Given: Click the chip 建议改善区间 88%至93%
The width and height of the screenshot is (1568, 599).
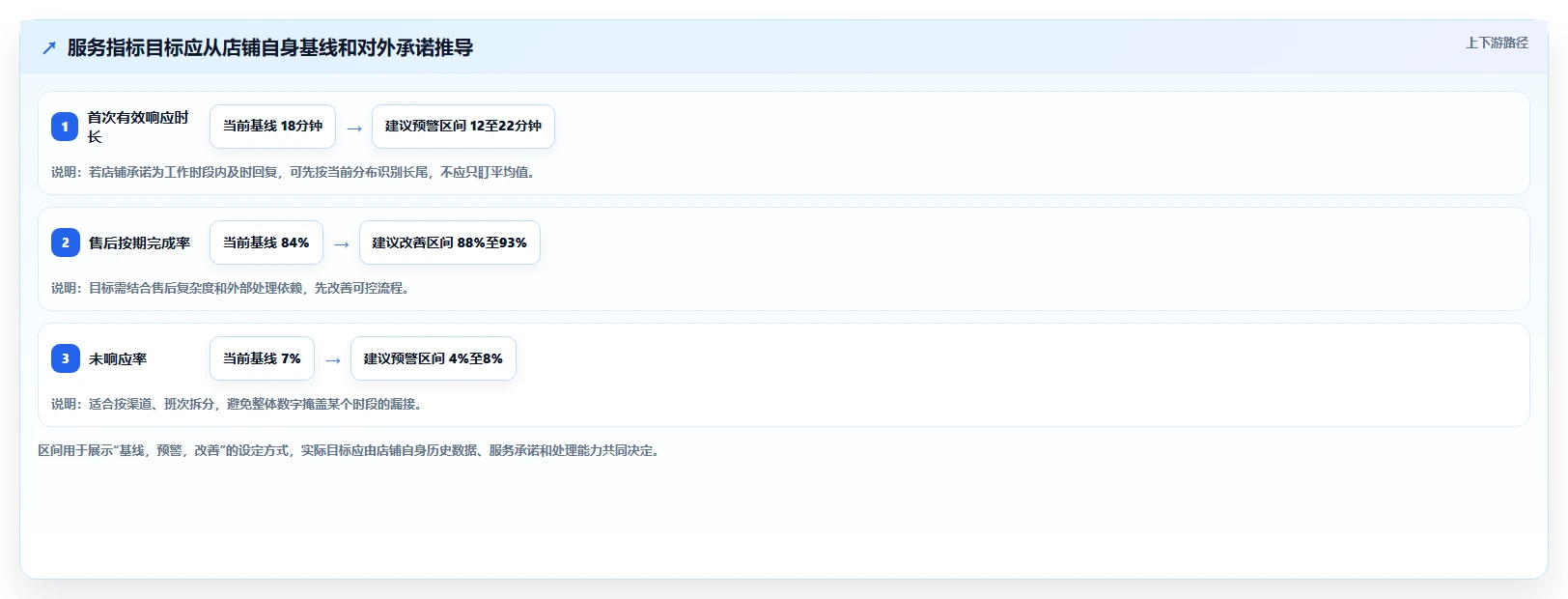Looking at the screenshot, I should pyautogui.click(x=450, y=242).
